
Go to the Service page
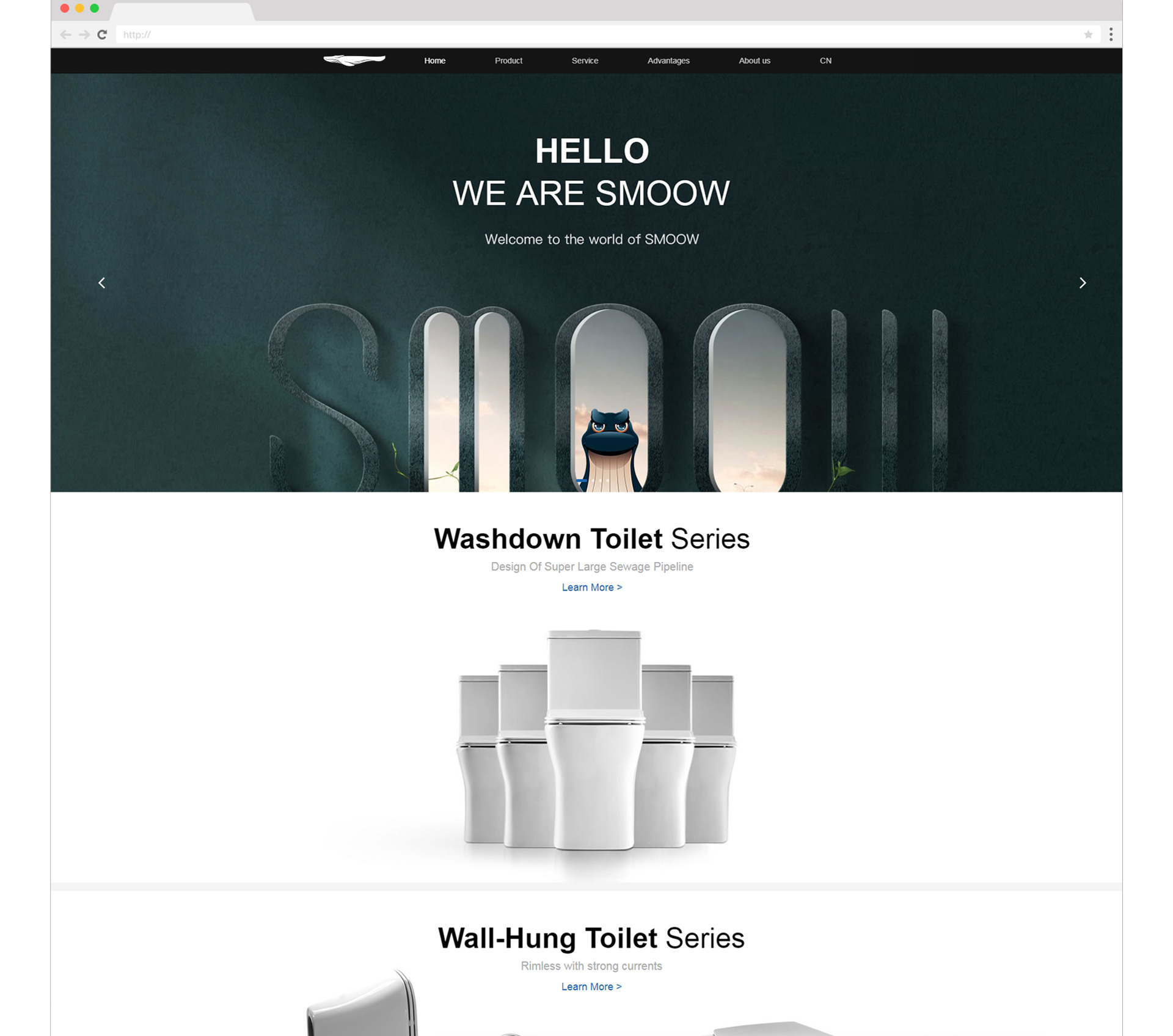pos(585,60)
